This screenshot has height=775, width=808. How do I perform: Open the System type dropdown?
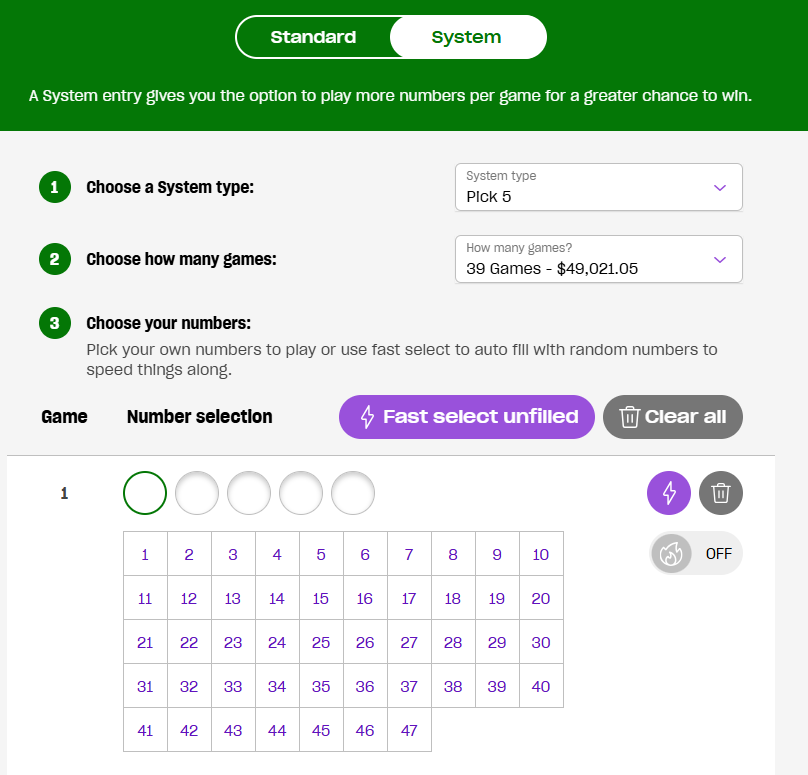(598, 187)
